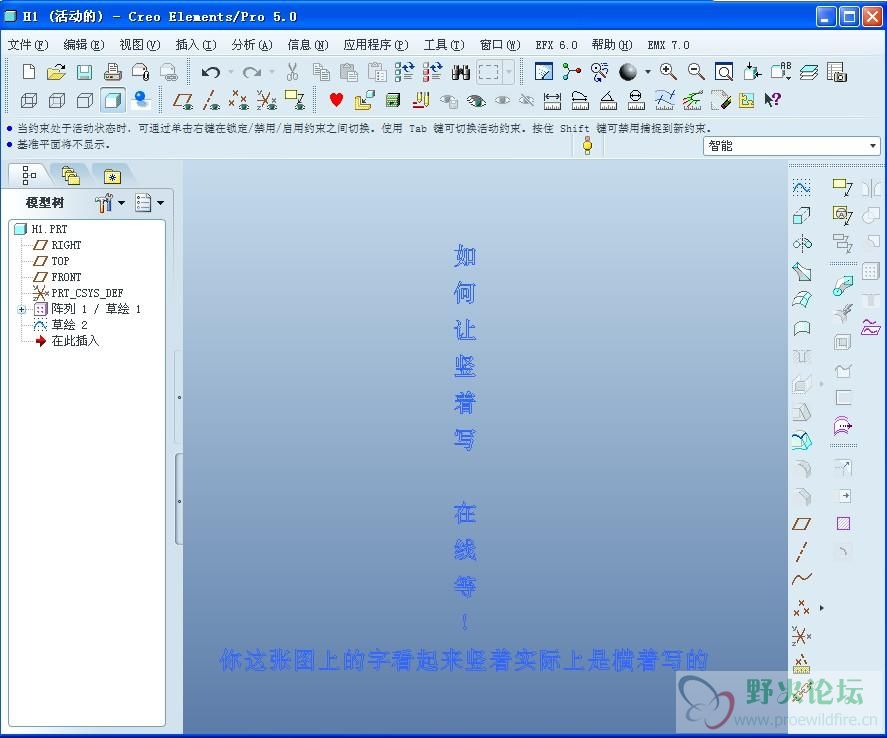
Task: Toggle annotation element display
Action: pyautogui.click(x=295, y=100)
